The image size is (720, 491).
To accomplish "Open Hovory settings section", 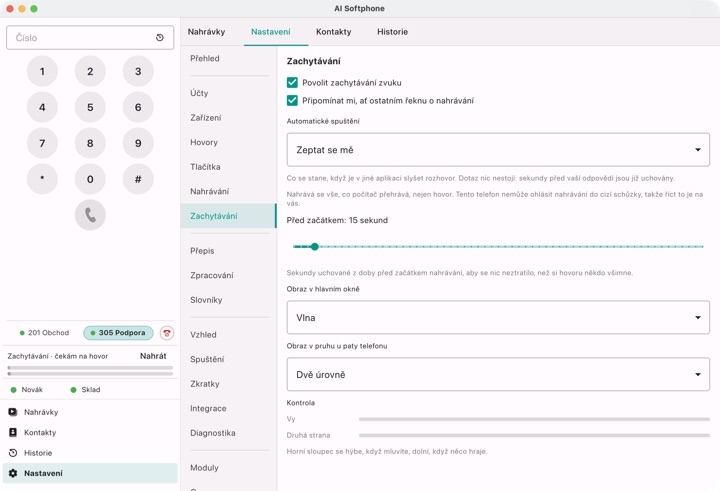I will pyautogui.click(x=228, y=142).
